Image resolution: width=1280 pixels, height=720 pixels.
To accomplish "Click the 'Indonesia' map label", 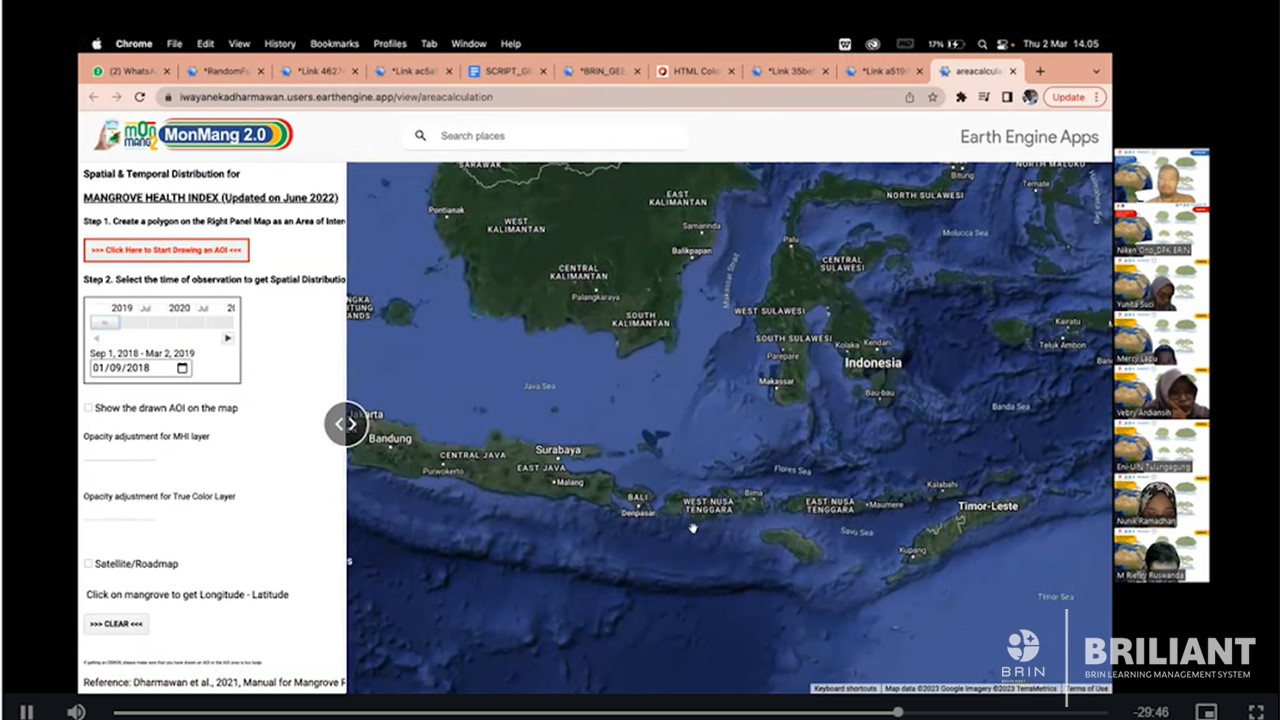I will (x=872, y=363).
